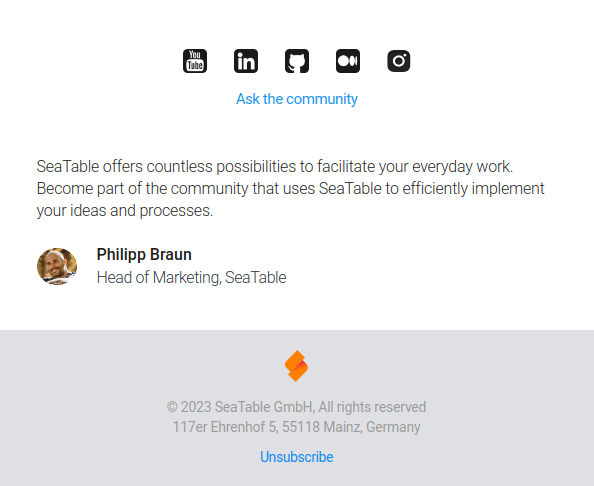
Task: Visit the LinkedIn page via icon
Action: 246,61
